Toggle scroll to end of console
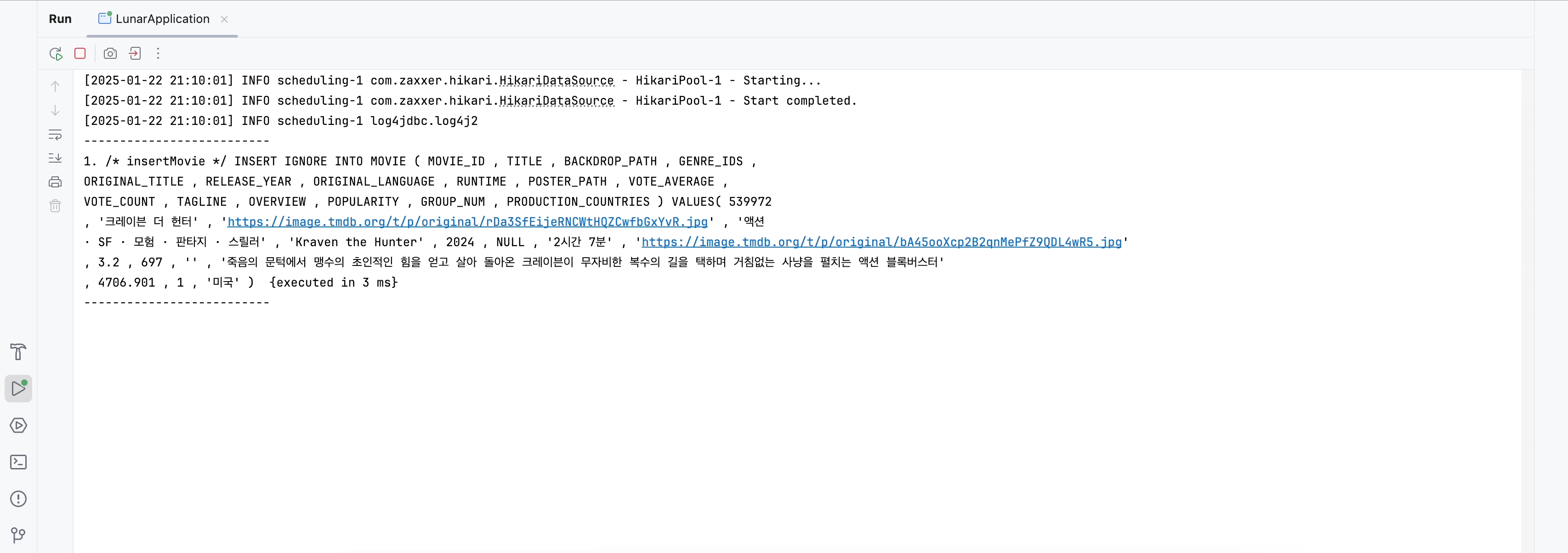The width and height of the screenshot is (1568, 553). (x=55, y=158)
